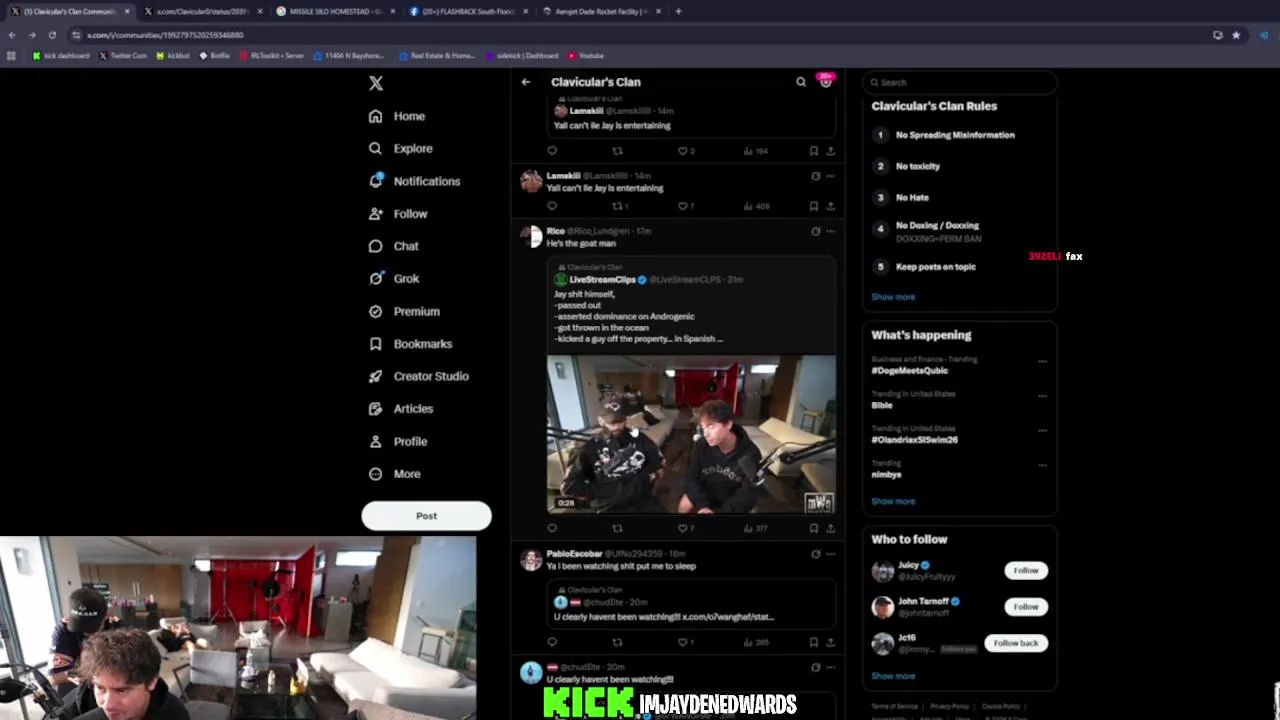
Task: Reply to the Lamskiii post with 409 views
Action: click(552, 206)
